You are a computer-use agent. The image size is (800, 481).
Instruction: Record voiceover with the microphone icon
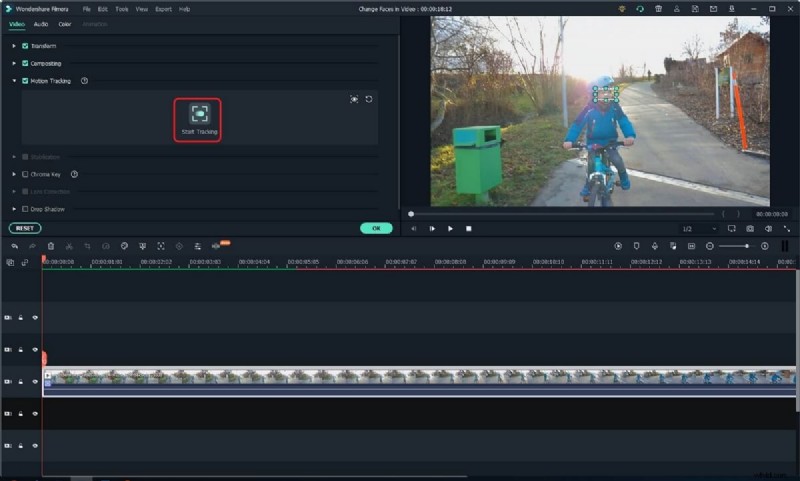click(x=655, y=246)
